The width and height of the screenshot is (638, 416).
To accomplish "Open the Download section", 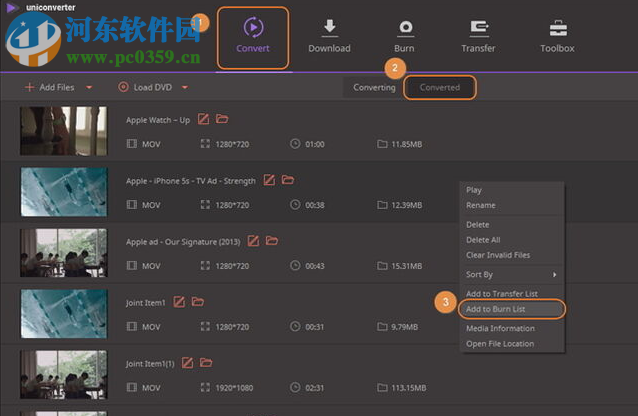I will pyautogui.click(x=329, y=37).
